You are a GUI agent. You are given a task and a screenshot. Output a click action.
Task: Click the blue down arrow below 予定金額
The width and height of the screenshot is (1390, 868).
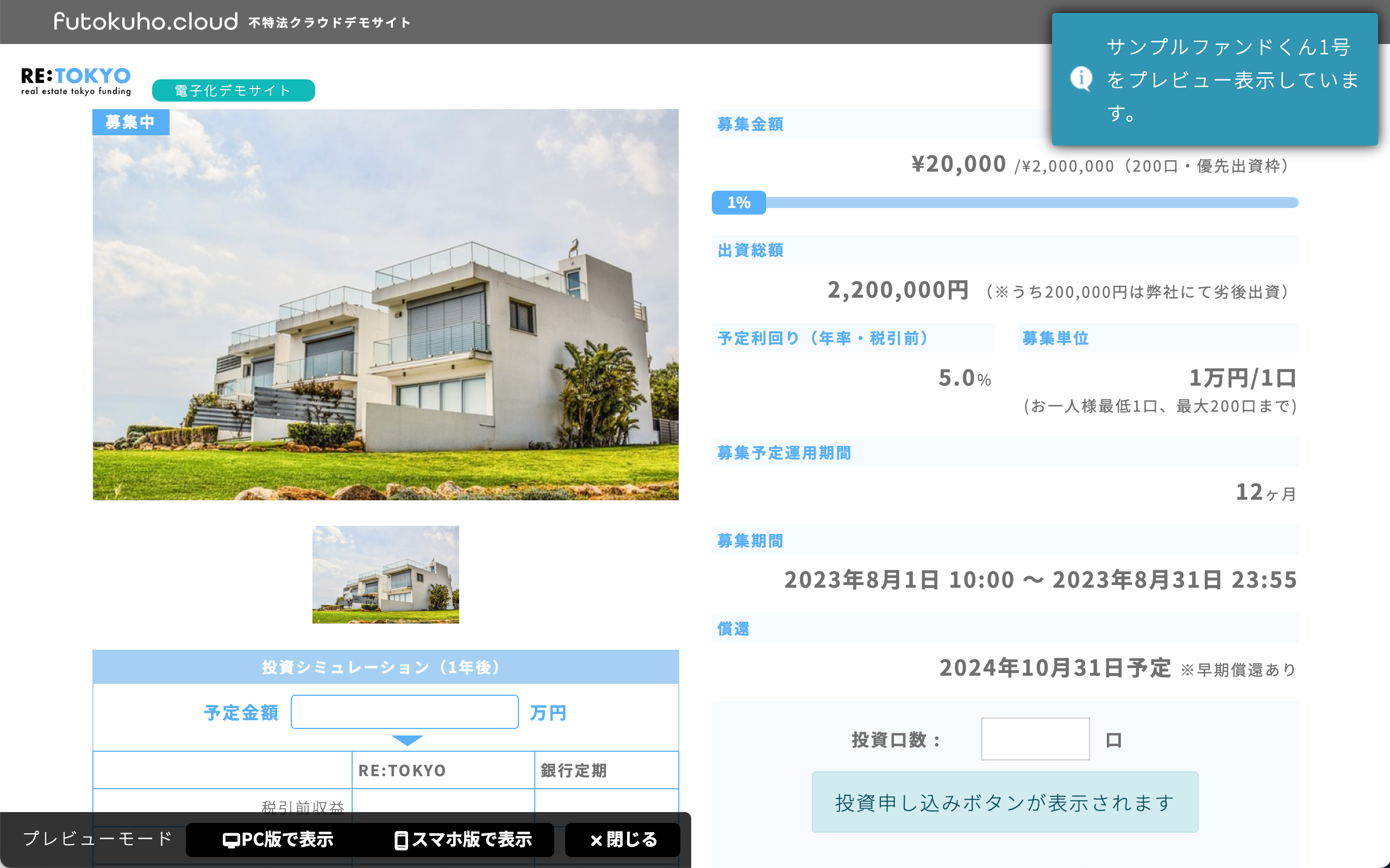coord(407,740)
